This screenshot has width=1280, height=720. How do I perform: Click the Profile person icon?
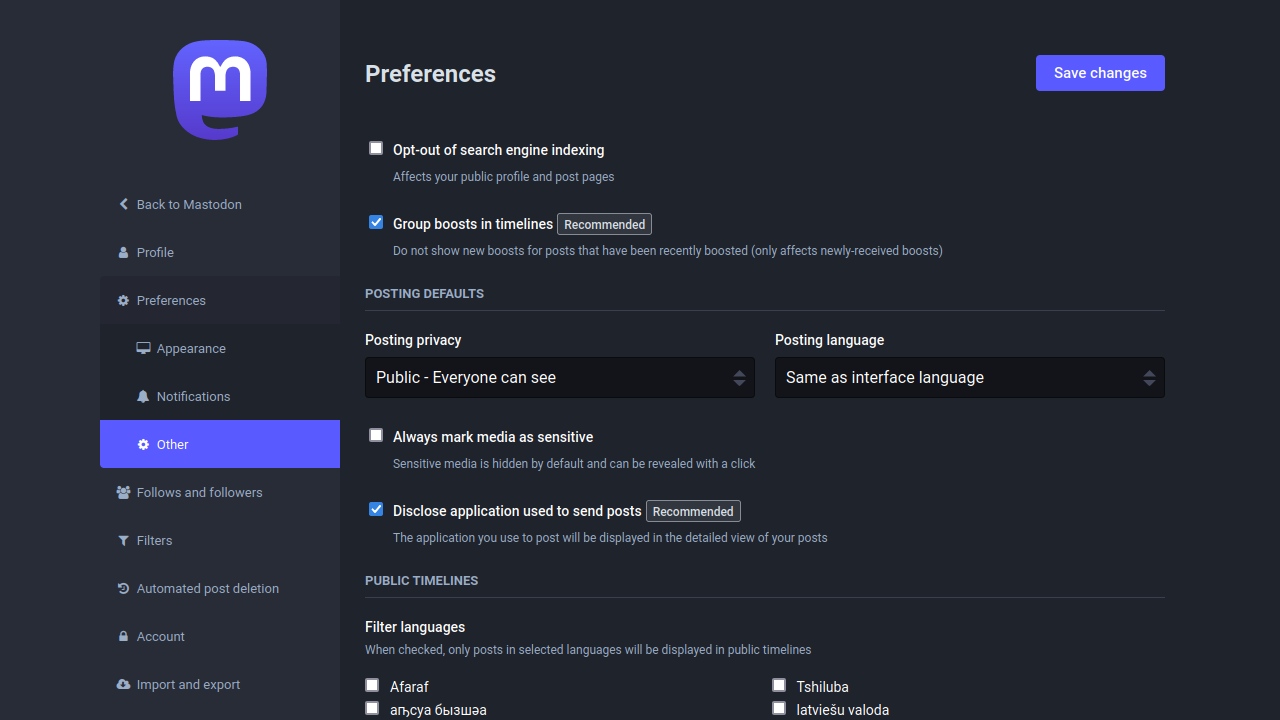(x=122, y=252)
